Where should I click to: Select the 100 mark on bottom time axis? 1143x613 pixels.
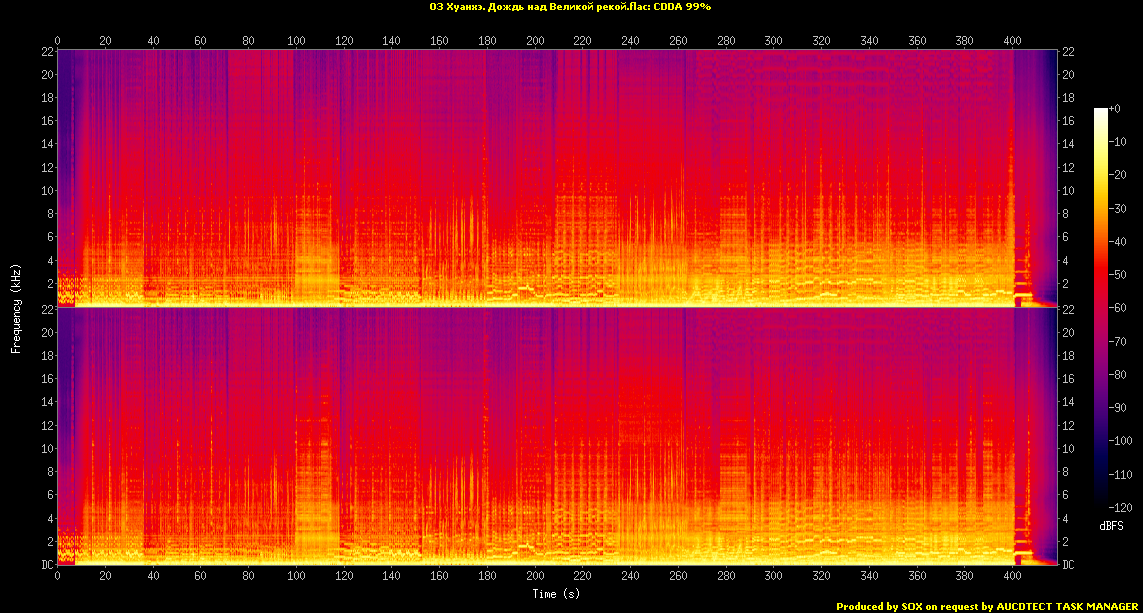[296, 577]
